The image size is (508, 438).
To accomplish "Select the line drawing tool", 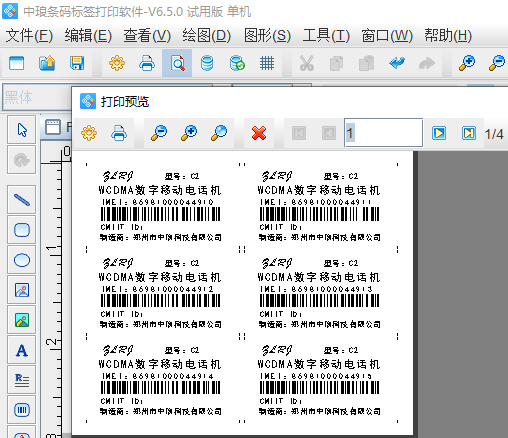I will tap(22, 199).
